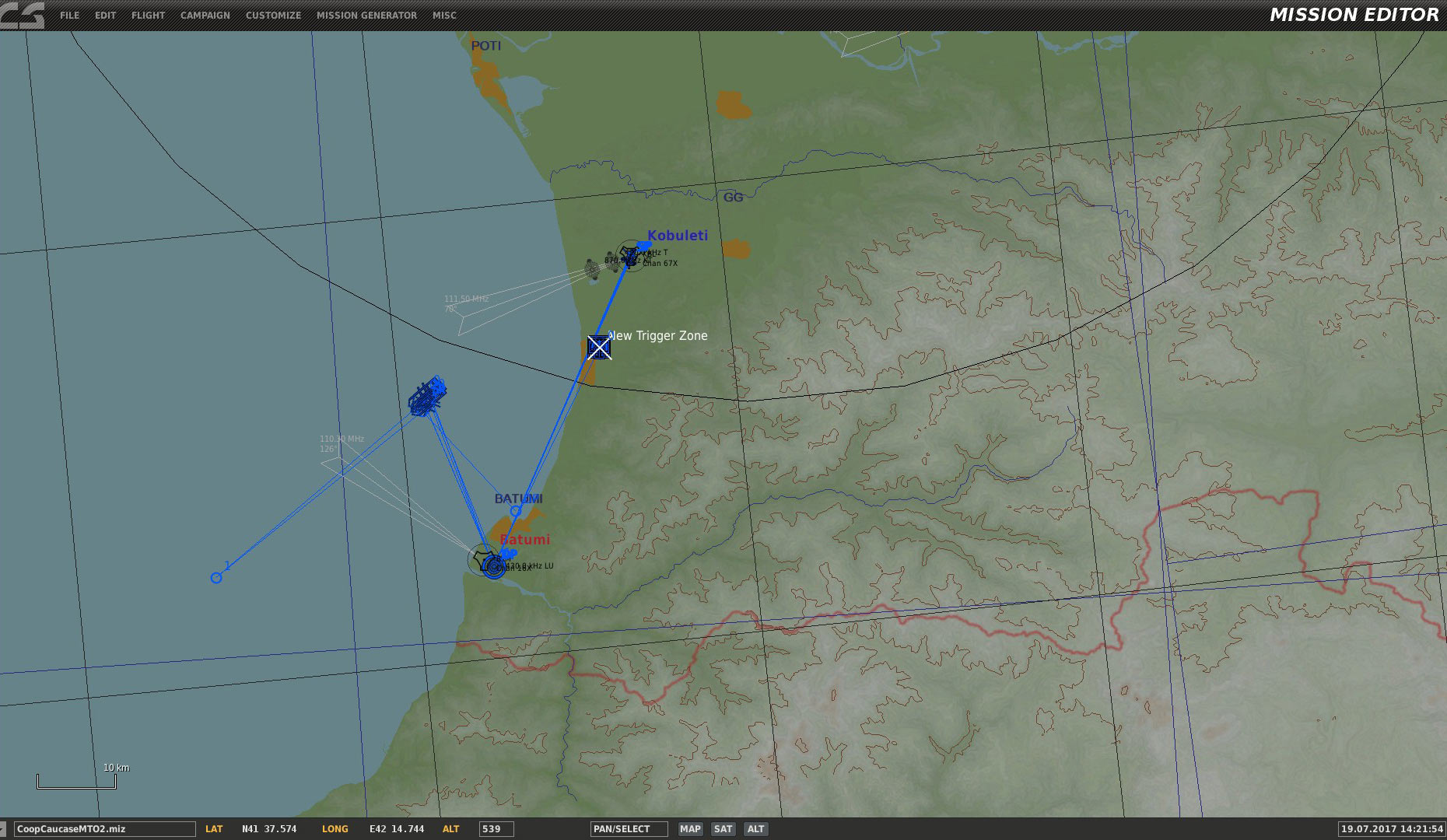1447x840 pixels.
Task: Click the PAN/SELECT mode field
Action: [629, 829]
